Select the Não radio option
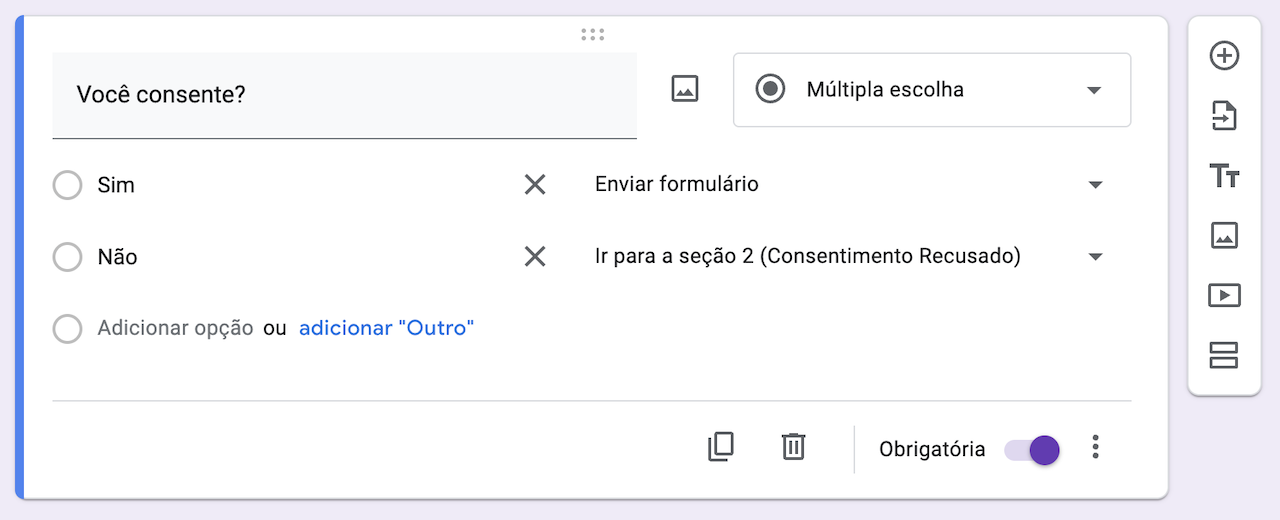This screenshot has height=520, width=1280. (67, 257)
